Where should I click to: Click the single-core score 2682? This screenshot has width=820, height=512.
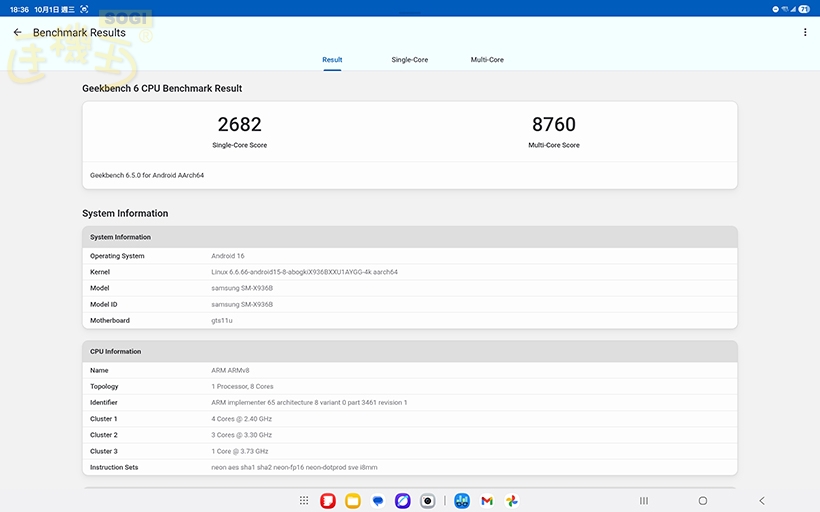click(x=239, y=125)
